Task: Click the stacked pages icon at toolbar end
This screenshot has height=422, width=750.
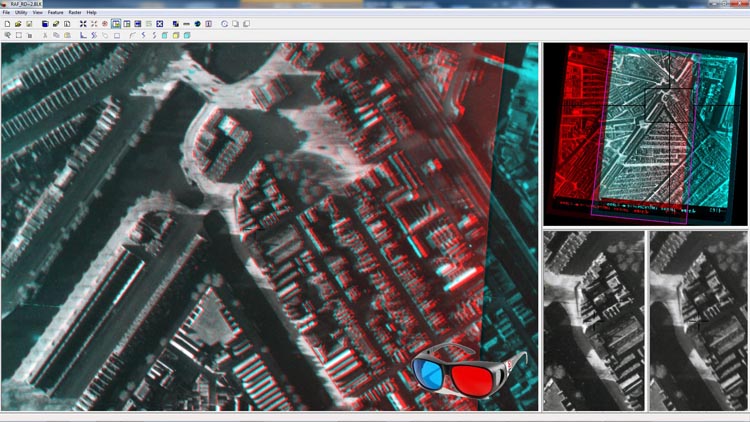Action: pyautogui.click(x=246, y=24)
